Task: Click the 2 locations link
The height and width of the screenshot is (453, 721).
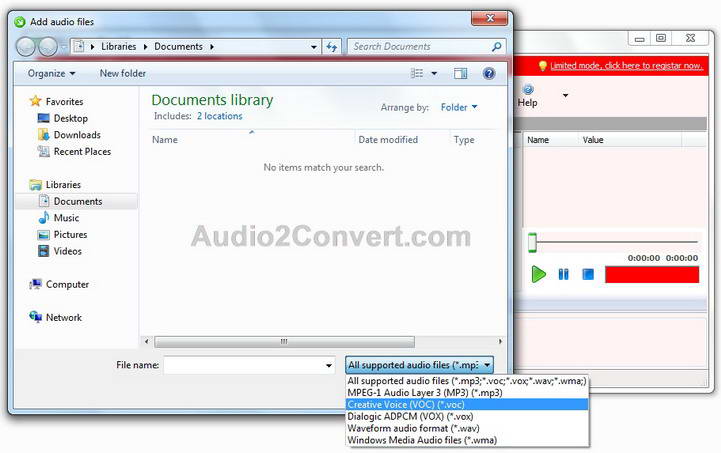Action: [x=219, y=116]
